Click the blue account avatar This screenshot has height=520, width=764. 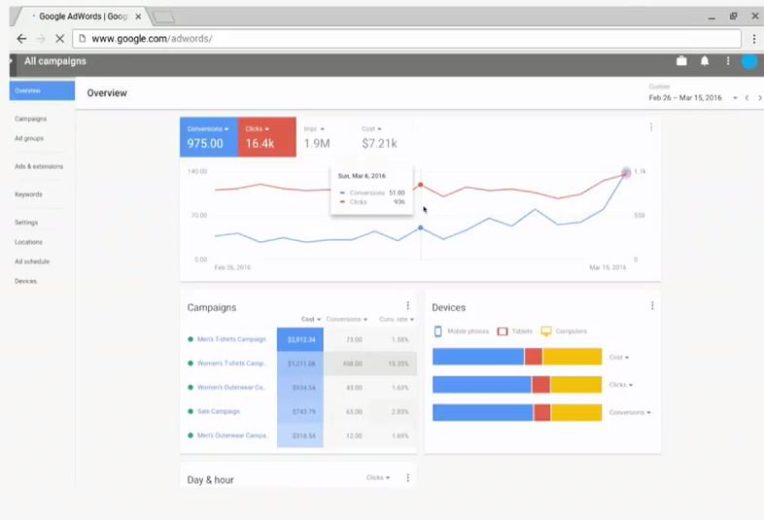749,61
